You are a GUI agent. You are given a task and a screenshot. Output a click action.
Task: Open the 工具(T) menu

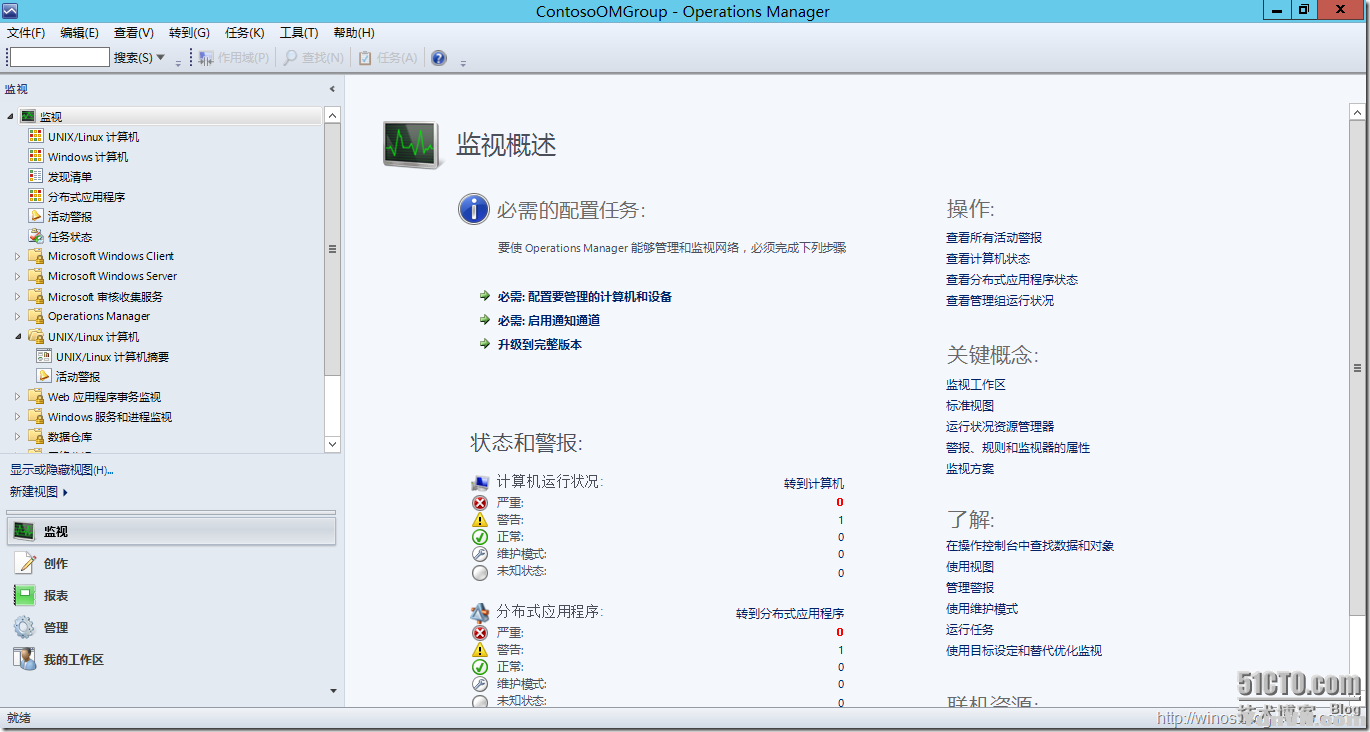(299, 33)
